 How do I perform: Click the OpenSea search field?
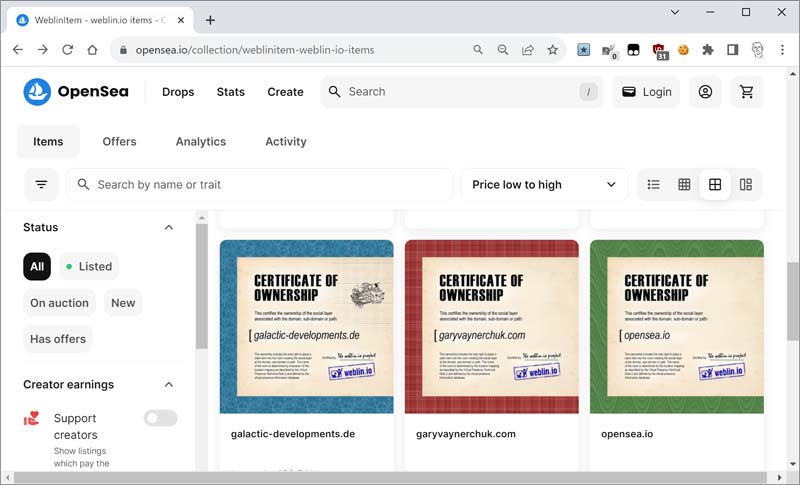[462, 92]
